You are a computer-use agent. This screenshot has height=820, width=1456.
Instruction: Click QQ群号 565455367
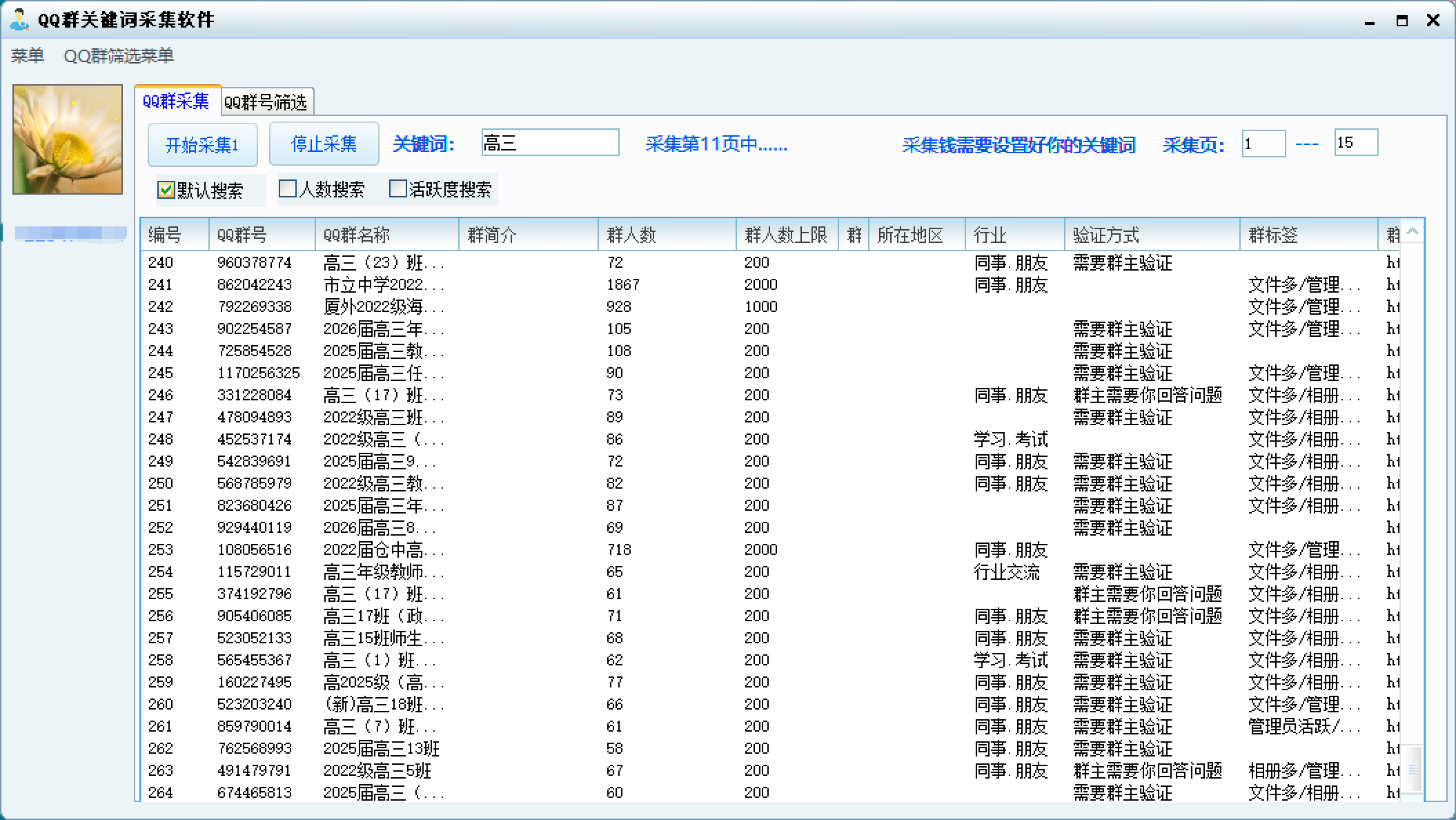pos(255,660)
